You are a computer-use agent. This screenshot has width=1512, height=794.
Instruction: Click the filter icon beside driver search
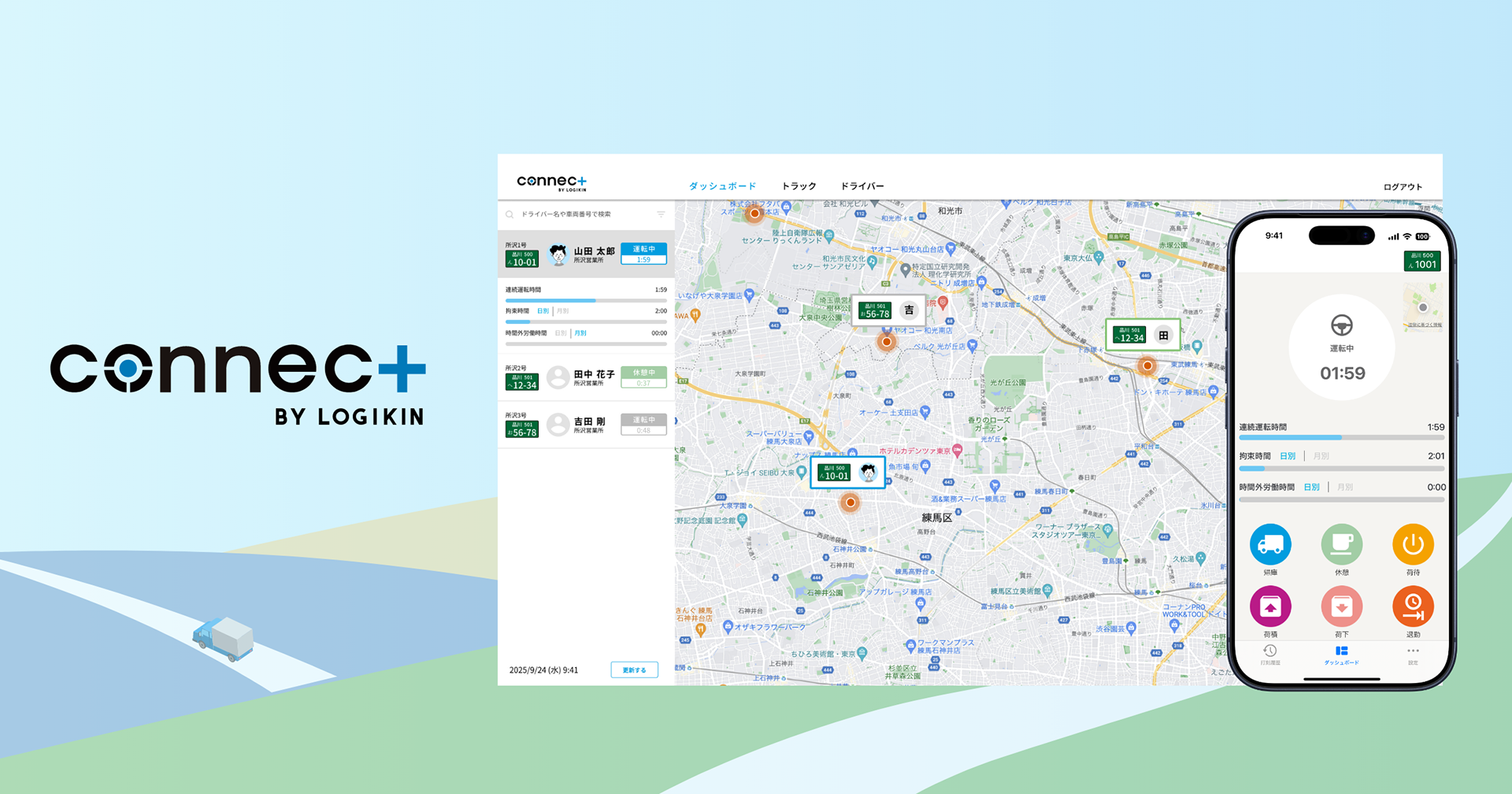pos(661,214)
